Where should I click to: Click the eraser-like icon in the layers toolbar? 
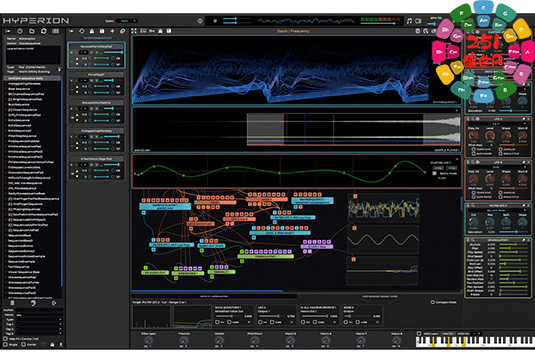tap(122, 31)
